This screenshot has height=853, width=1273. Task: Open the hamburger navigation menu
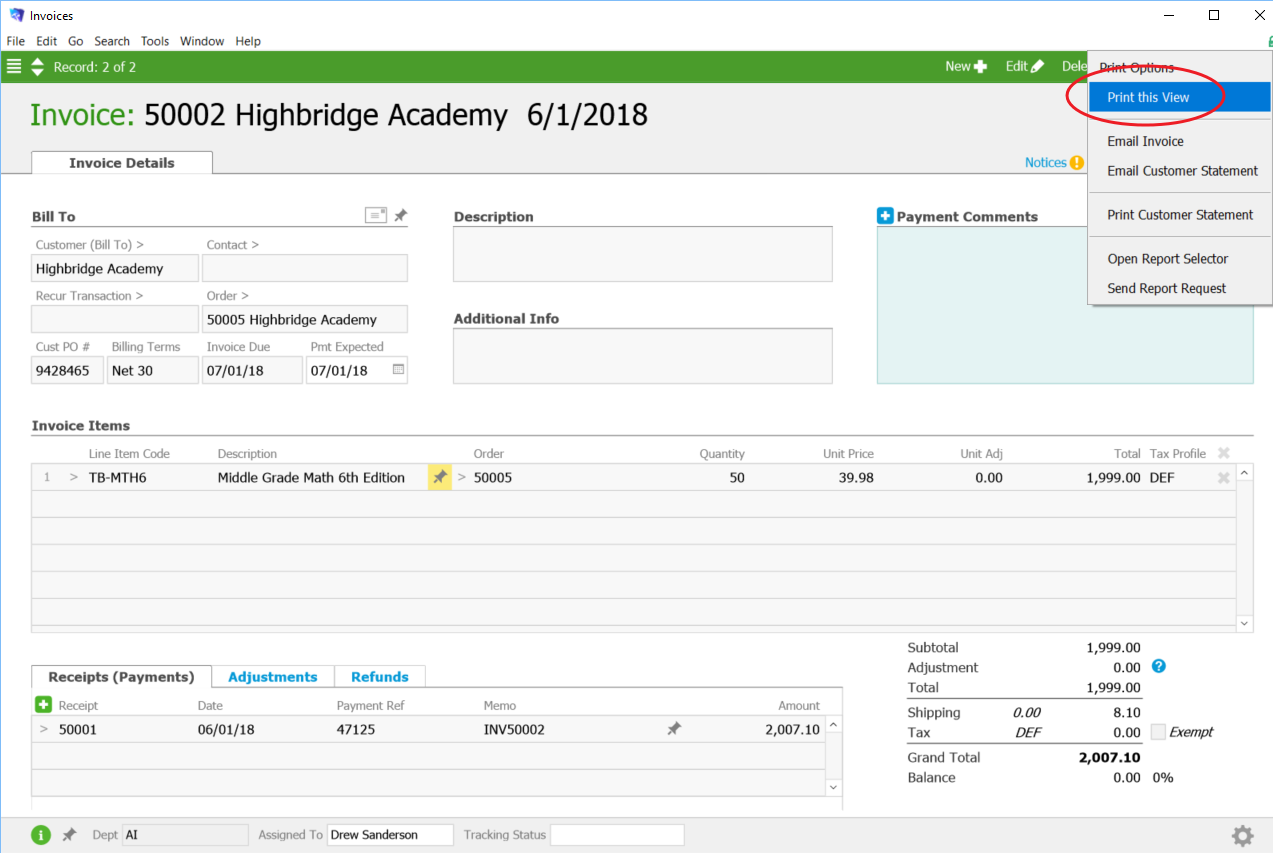pos(14,67)
